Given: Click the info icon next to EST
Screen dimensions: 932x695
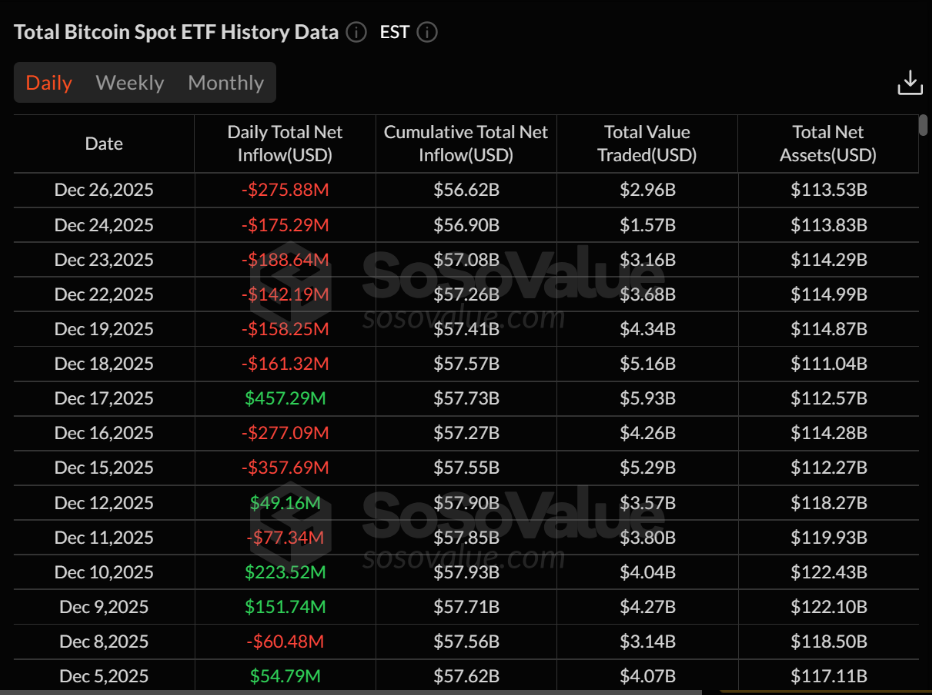Looking at the screenshot, I should [427, 32].
